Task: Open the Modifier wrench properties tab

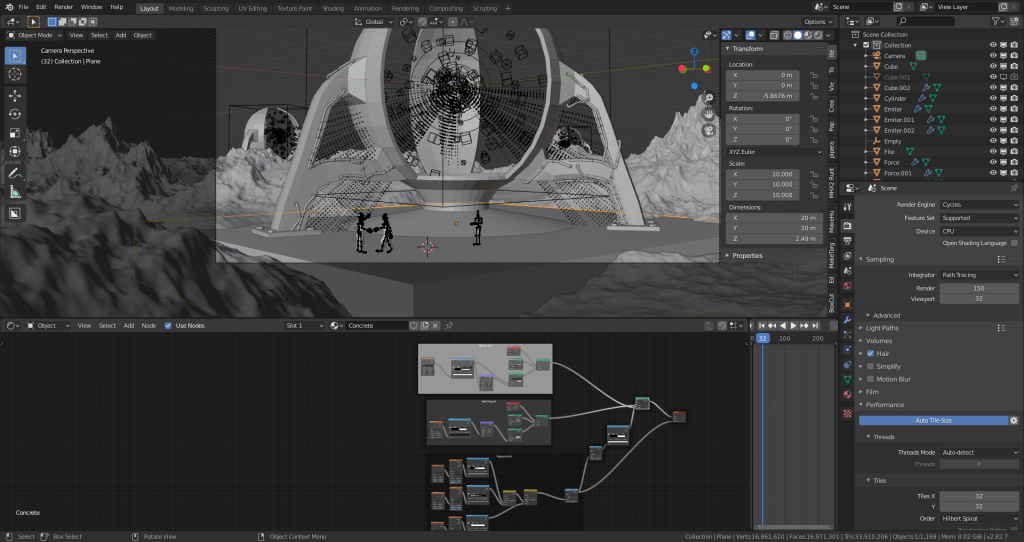Action: 847,320
